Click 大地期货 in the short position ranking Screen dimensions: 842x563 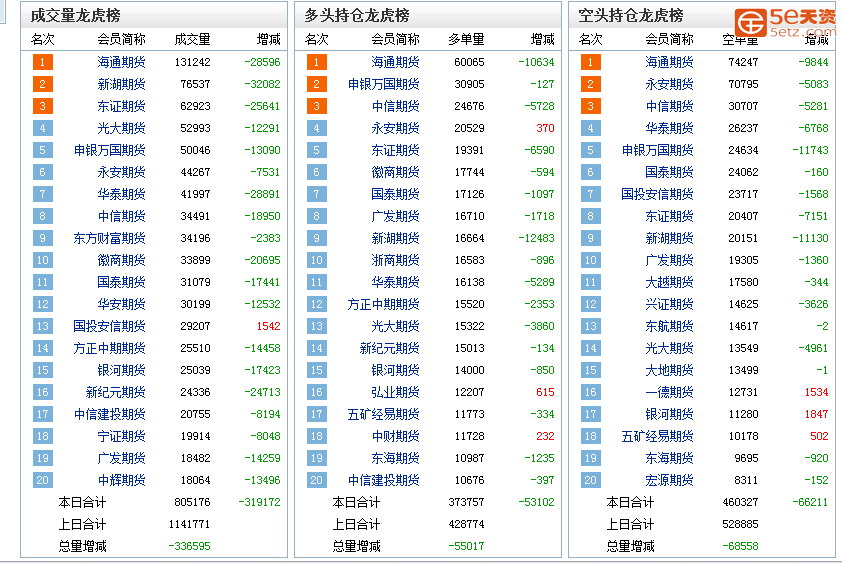pos(669,371)
